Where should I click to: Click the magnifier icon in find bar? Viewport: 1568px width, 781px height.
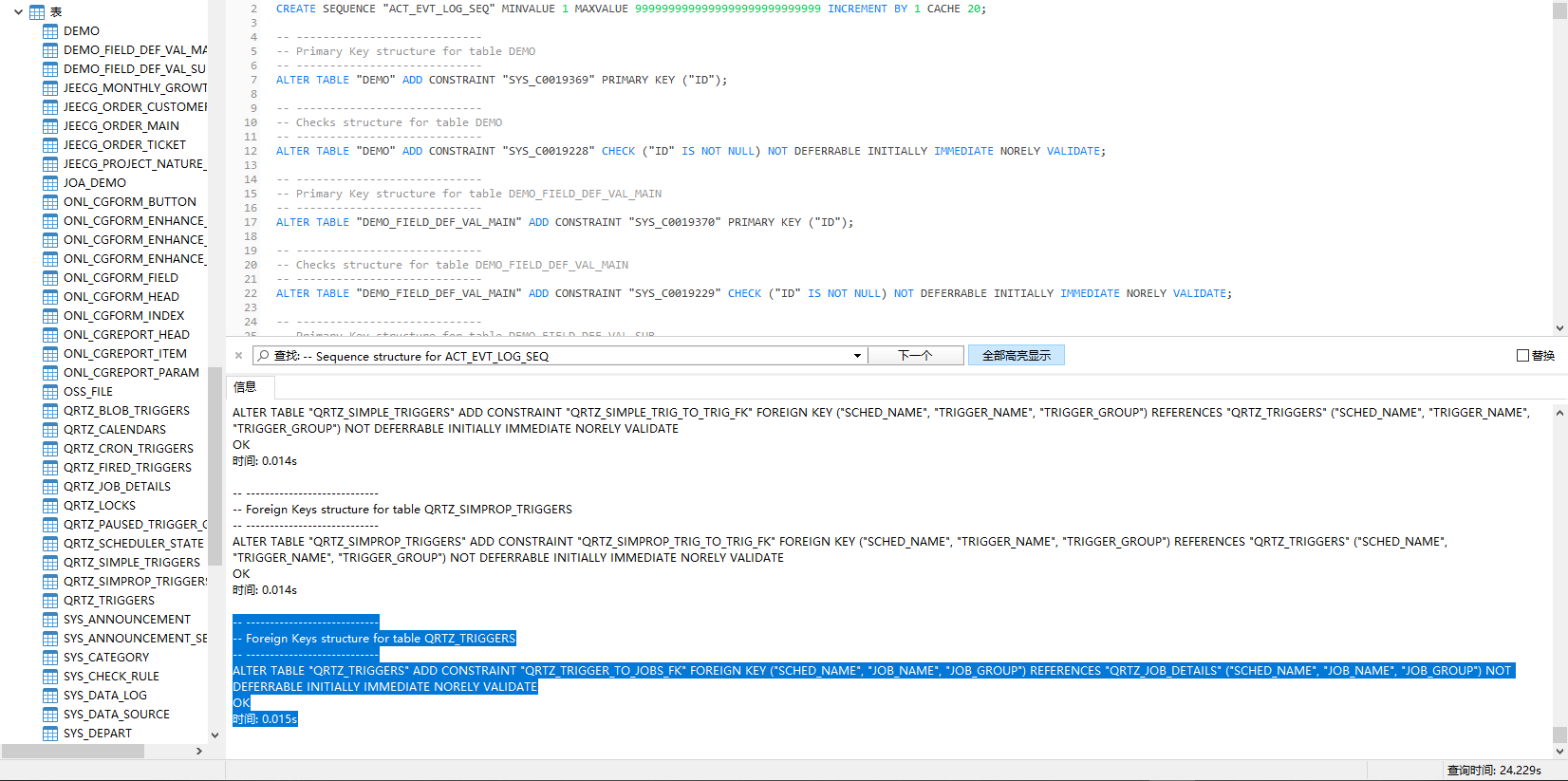263,356
